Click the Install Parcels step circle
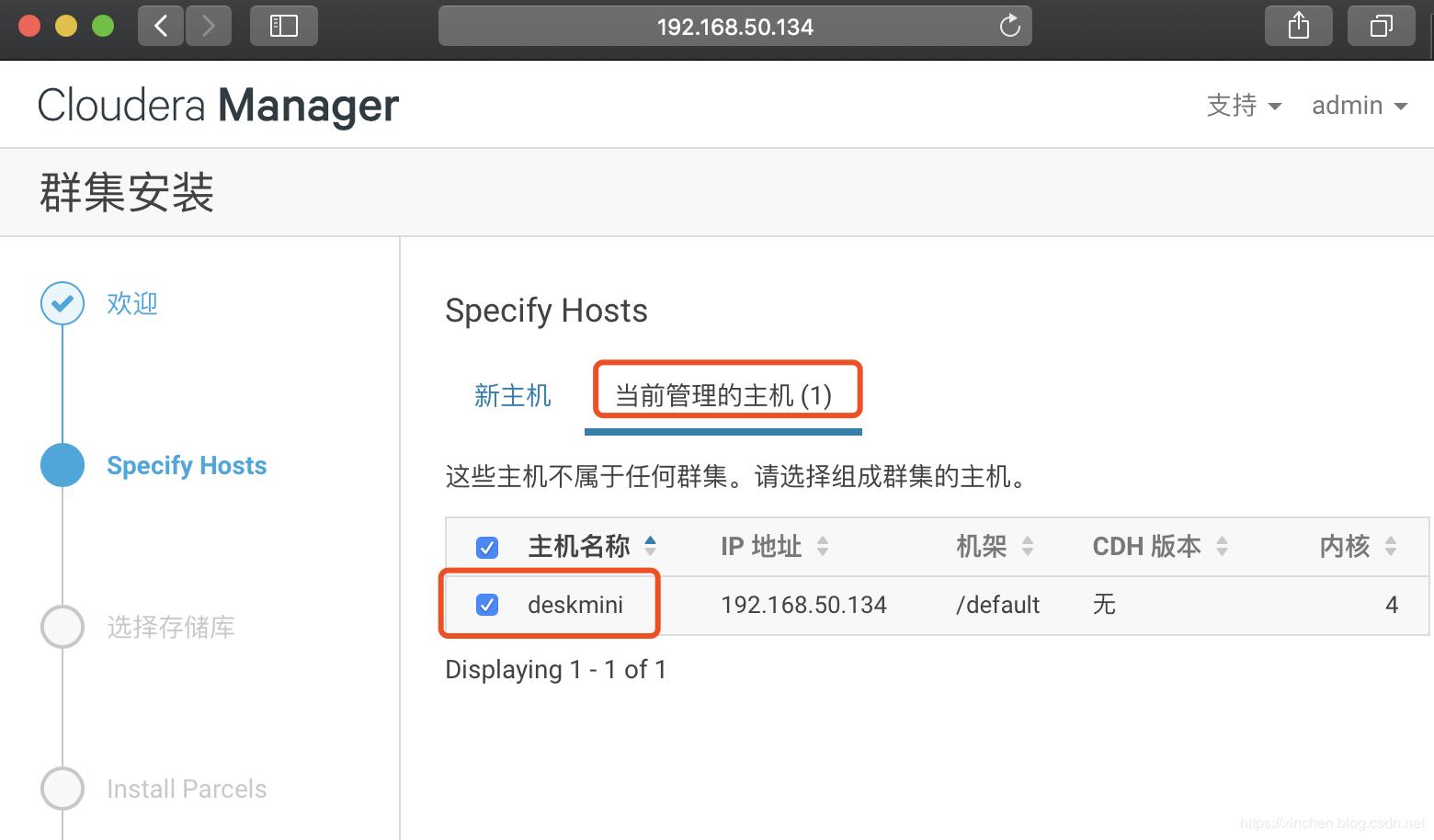This screenshot has height=840, width=1434. (x=63, y=789)
